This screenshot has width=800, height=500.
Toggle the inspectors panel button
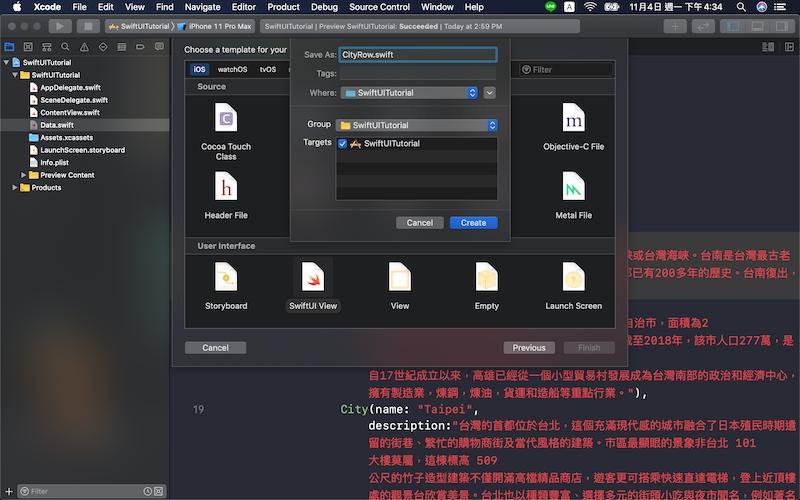(x=782, y=26)
